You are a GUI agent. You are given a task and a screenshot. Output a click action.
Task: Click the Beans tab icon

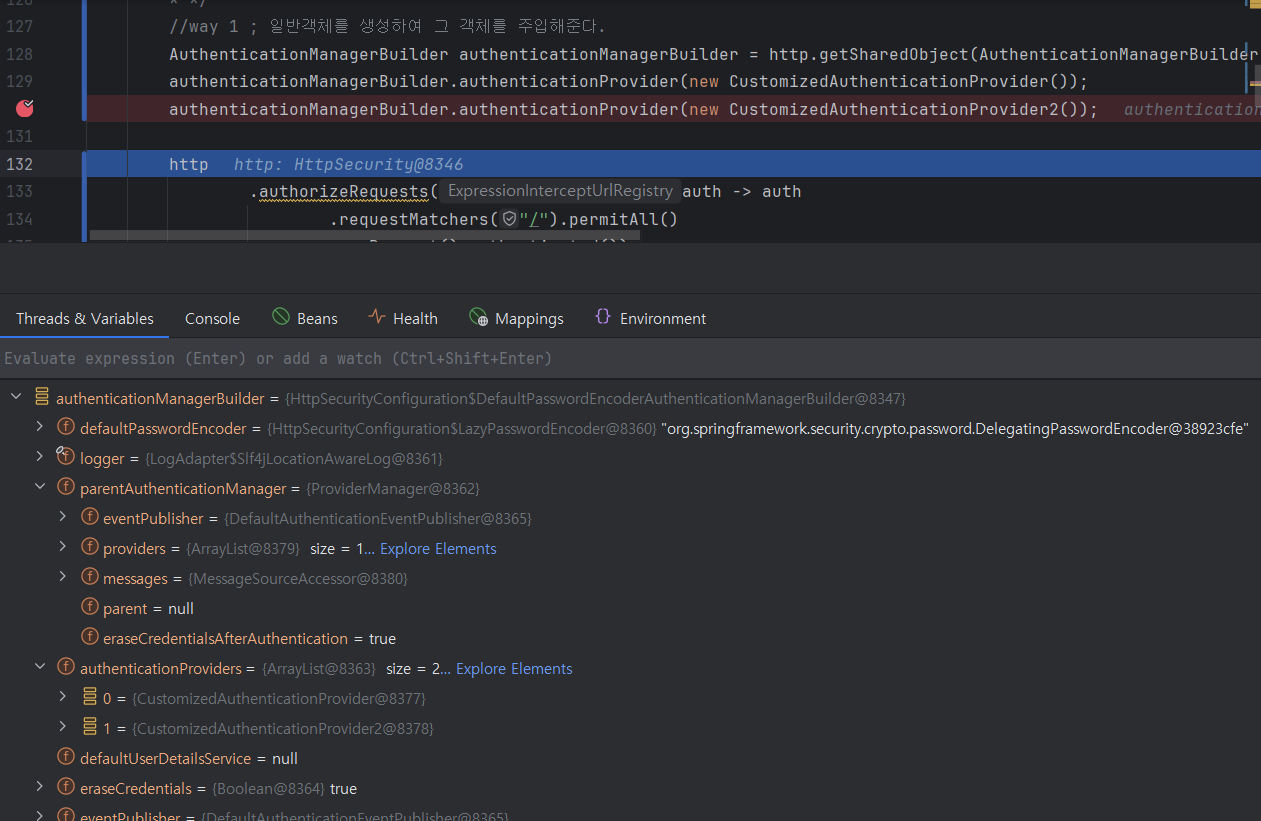point(281,317)
